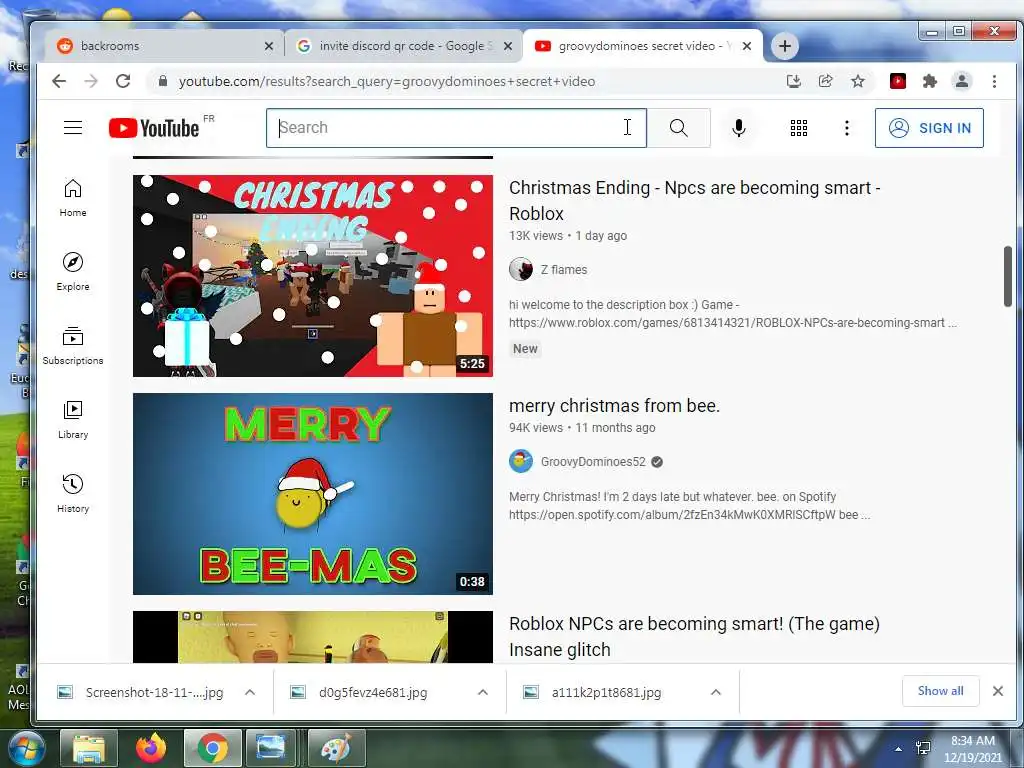
Task: Open Christmas Ending Npcs video title
Action: coord(695,200)
